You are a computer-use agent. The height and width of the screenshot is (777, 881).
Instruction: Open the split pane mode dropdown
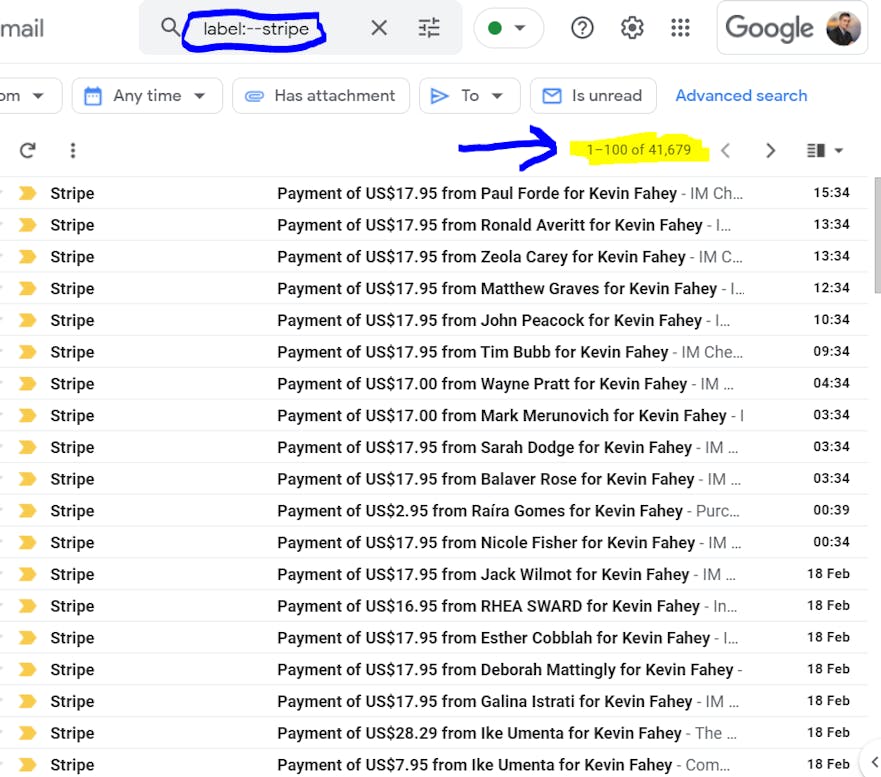[826, 151]
